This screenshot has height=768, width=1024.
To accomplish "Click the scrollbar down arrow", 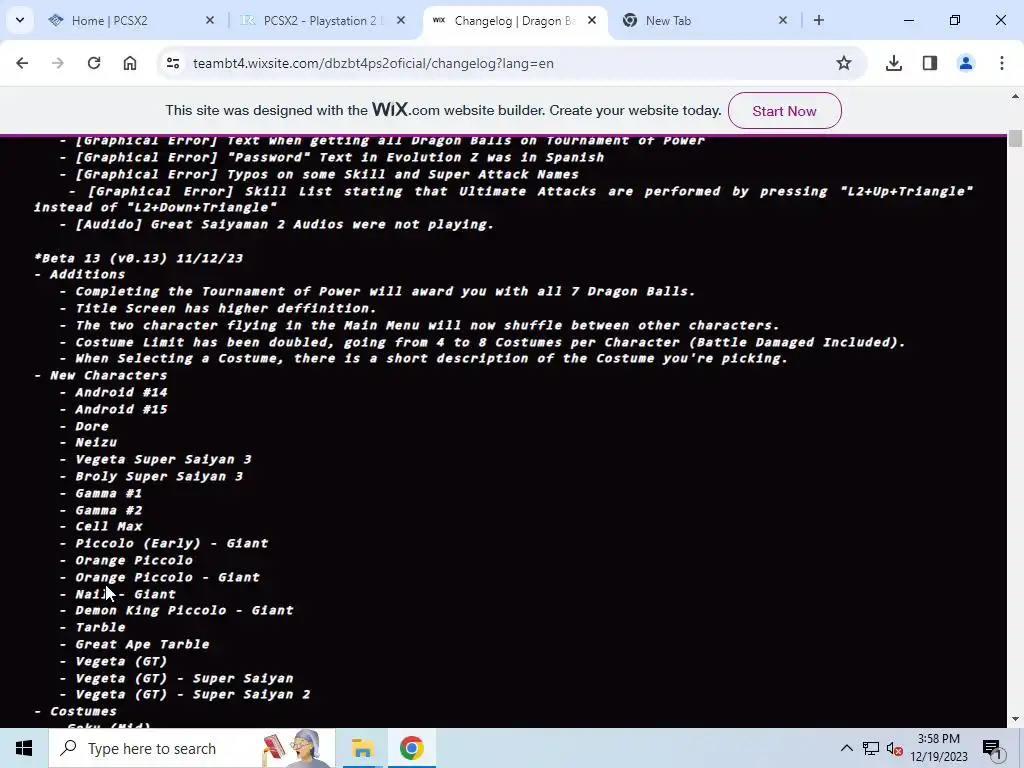I will coord(1016,720).
